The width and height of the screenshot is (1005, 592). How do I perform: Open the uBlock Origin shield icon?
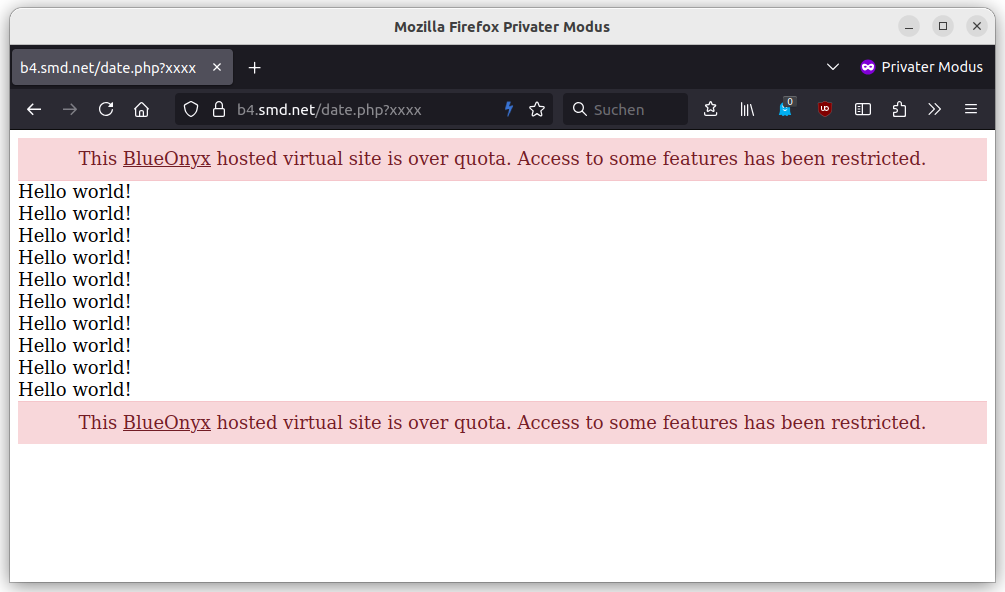(x=825, y=109)
